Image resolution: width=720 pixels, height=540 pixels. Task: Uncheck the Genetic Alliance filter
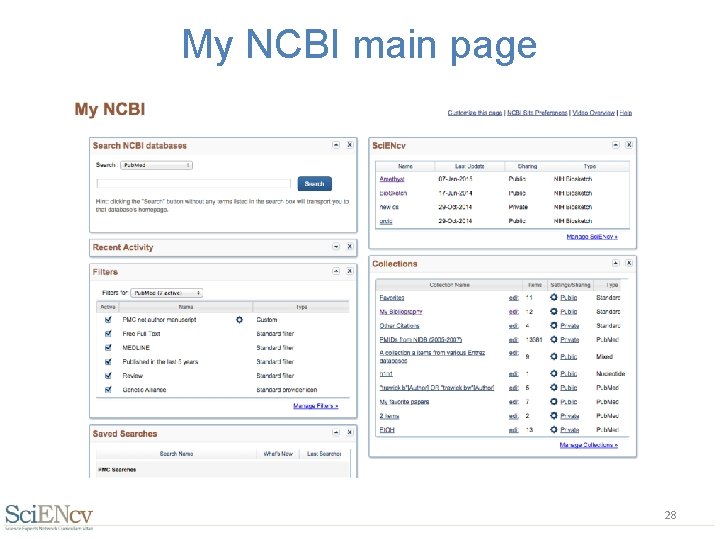tap(108, 390)
